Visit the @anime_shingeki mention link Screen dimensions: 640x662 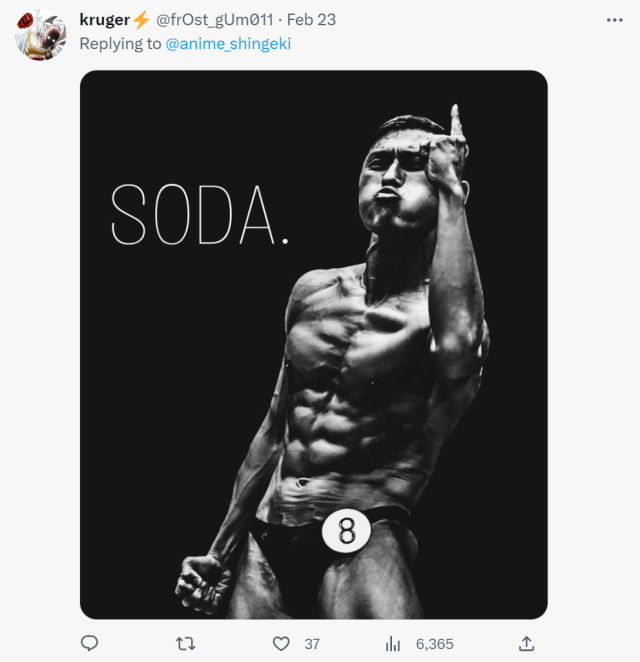pos(228,44)
